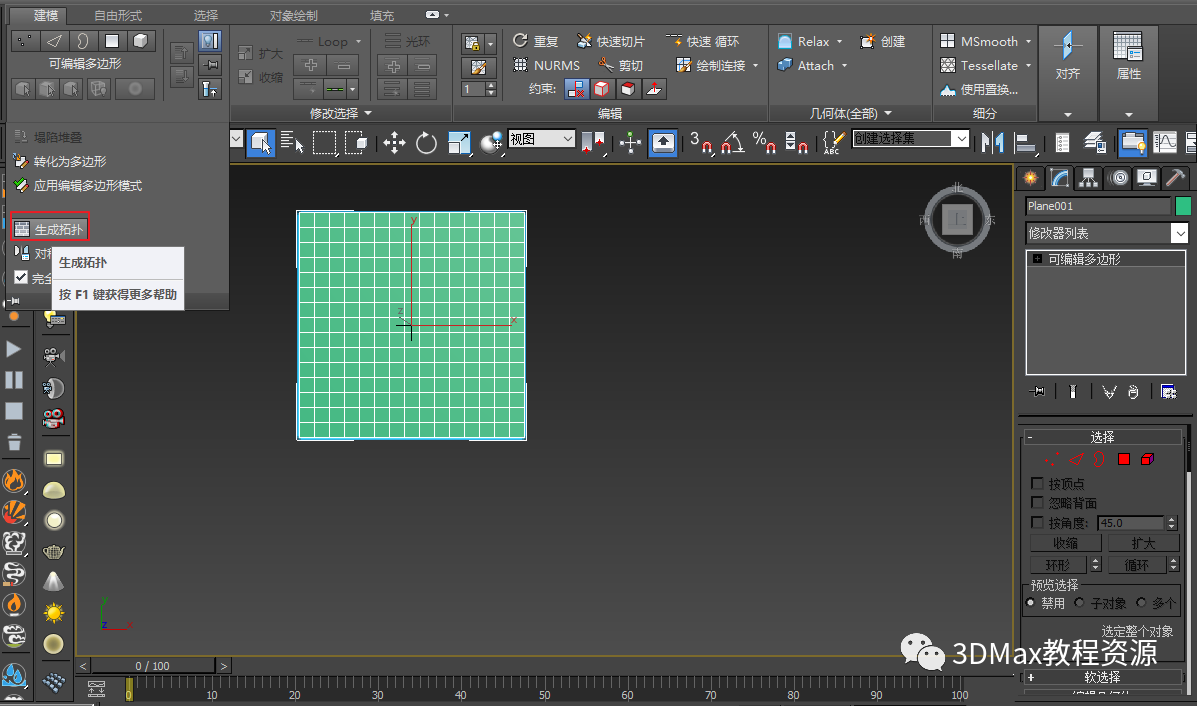The width and height of the screenshot is (1197, 706).
Task: Select the Multi preview radio button
Action: 1141,603
